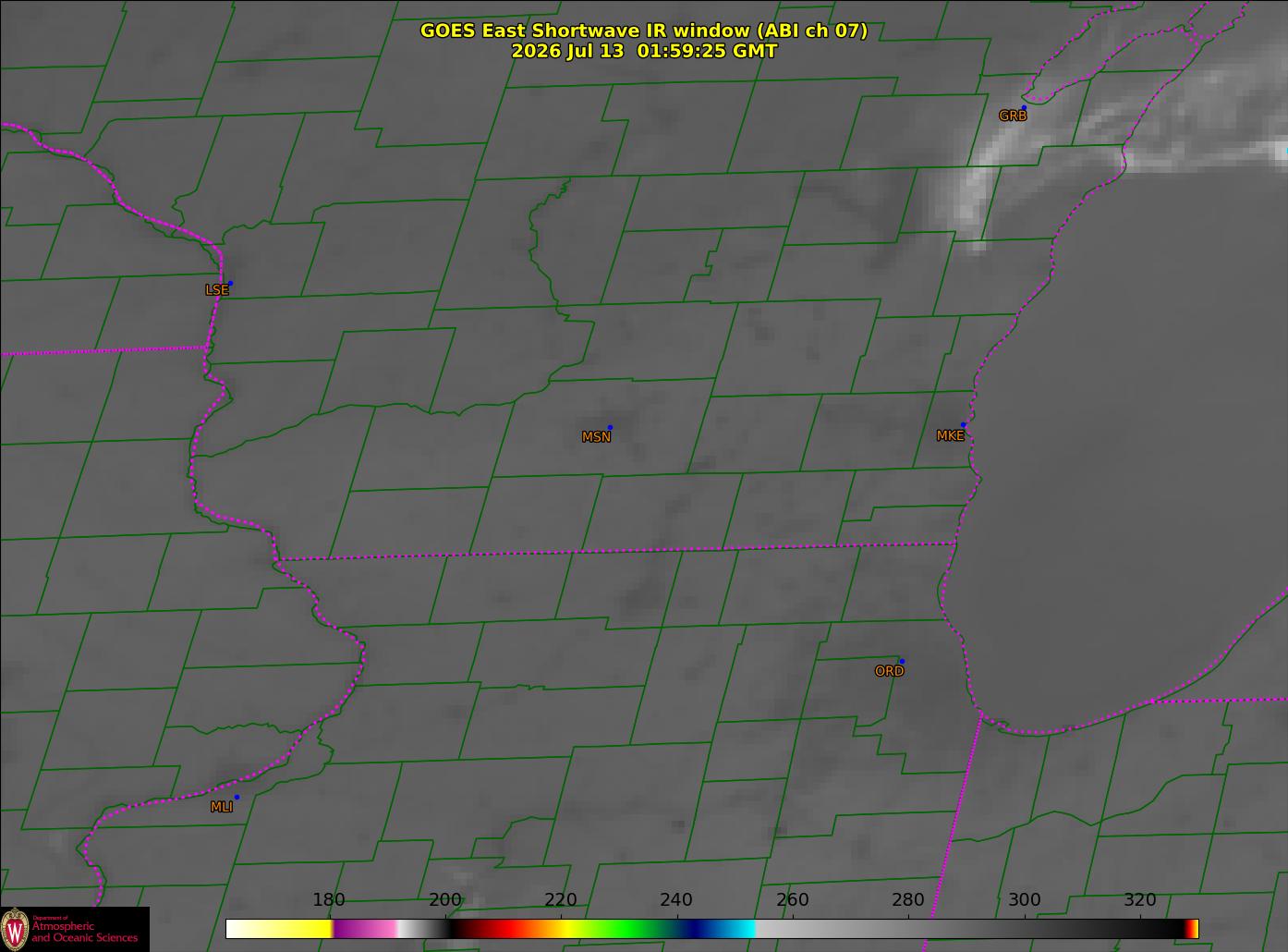The image size is (1288, 952).
Task: Click the LSE station label
Action: [x=216, y=290]
